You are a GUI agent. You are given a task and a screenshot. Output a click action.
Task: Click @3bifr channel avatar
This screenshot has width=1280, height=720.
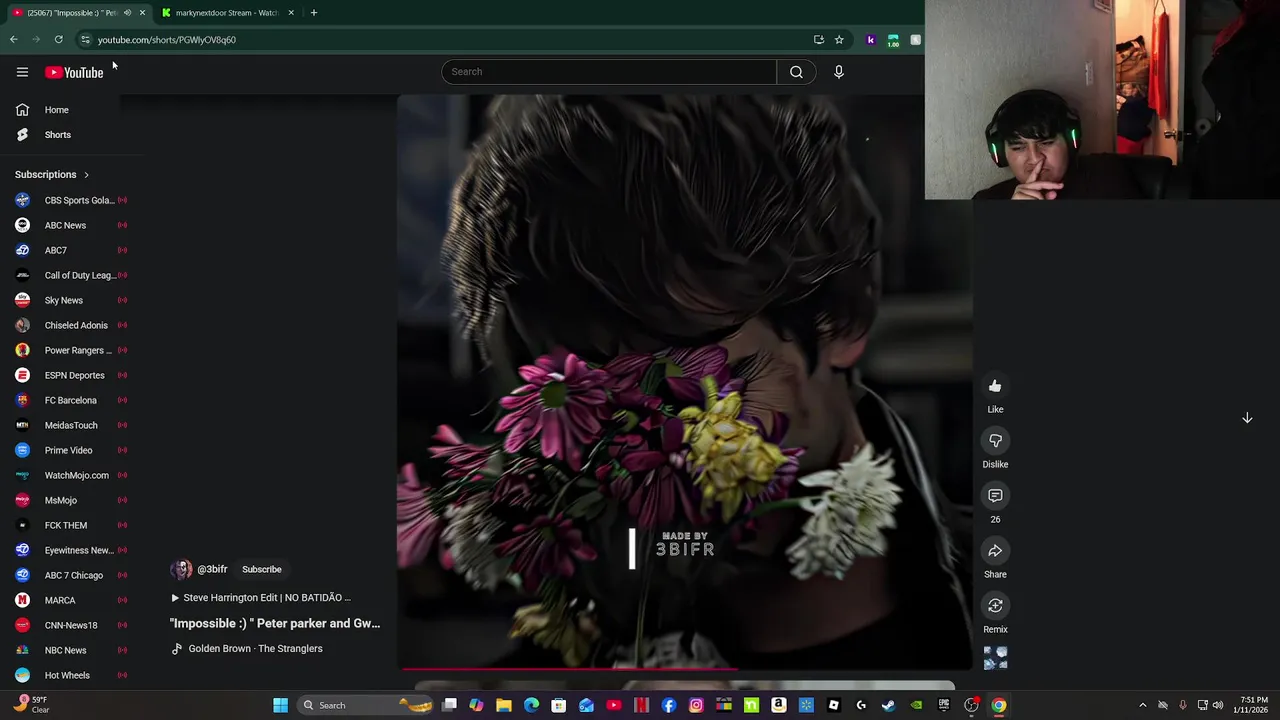(x=181, y=569)
